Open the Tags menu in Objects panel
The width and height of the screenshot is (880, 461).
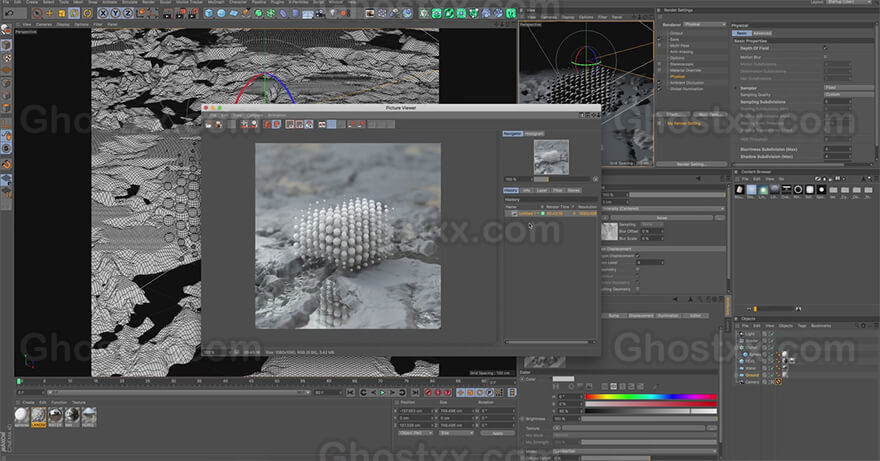(800, 326)
